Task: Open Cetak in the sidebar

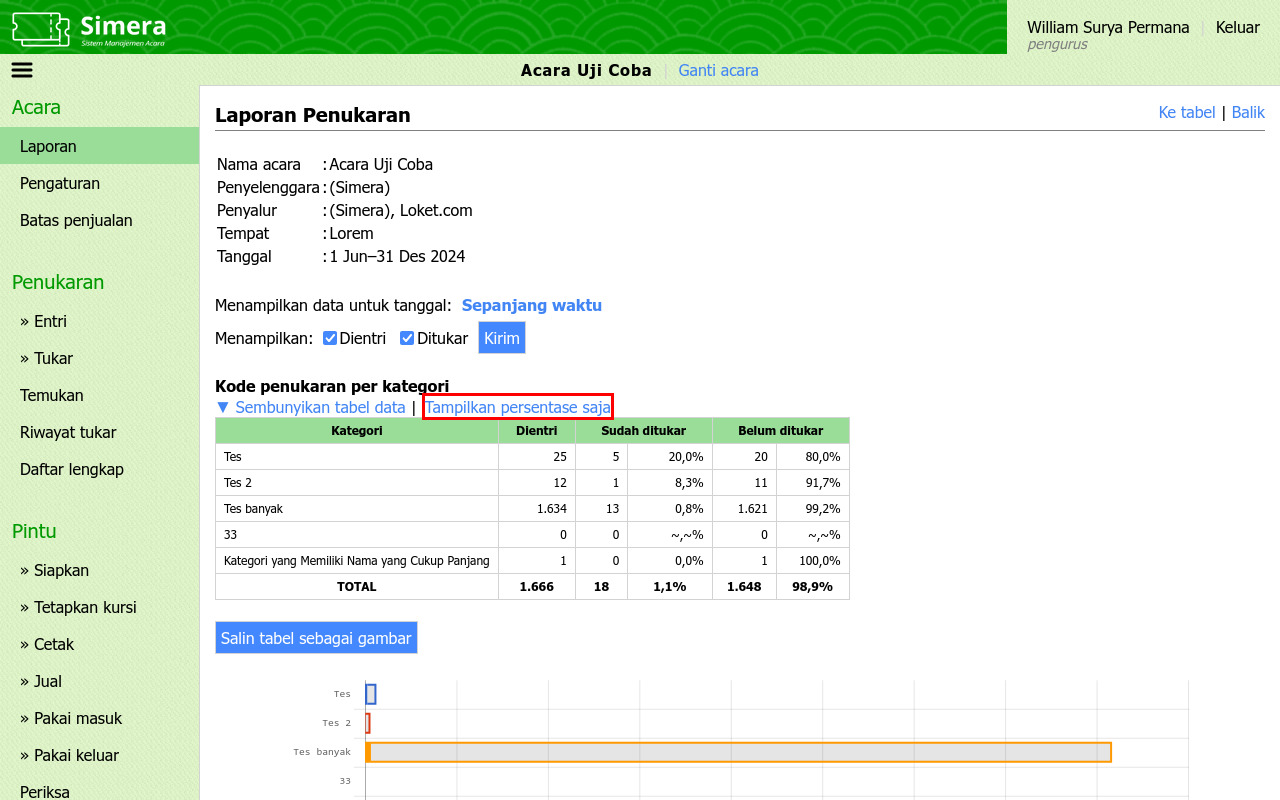Action: coord(99,644)
